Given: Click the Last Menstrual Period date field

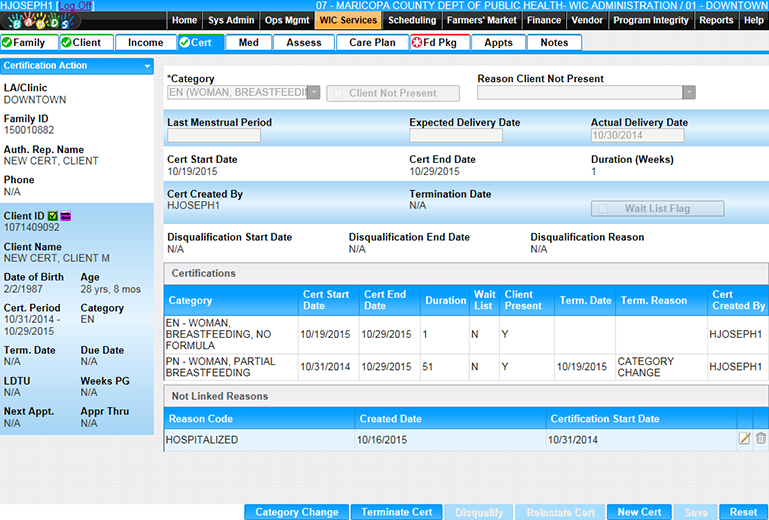Looking at the screenshot, I should point(214,136).
